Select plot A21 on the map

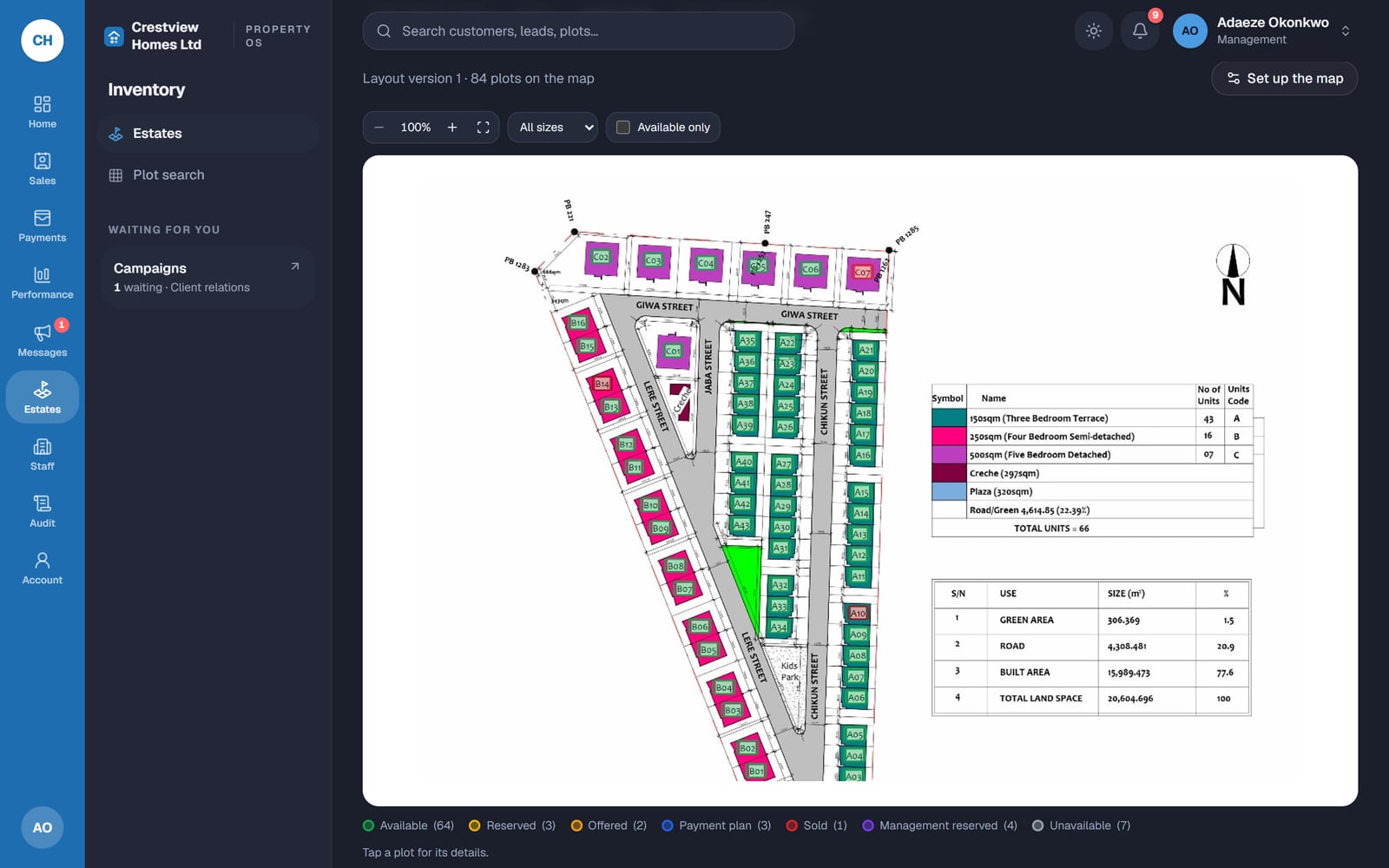866,350
